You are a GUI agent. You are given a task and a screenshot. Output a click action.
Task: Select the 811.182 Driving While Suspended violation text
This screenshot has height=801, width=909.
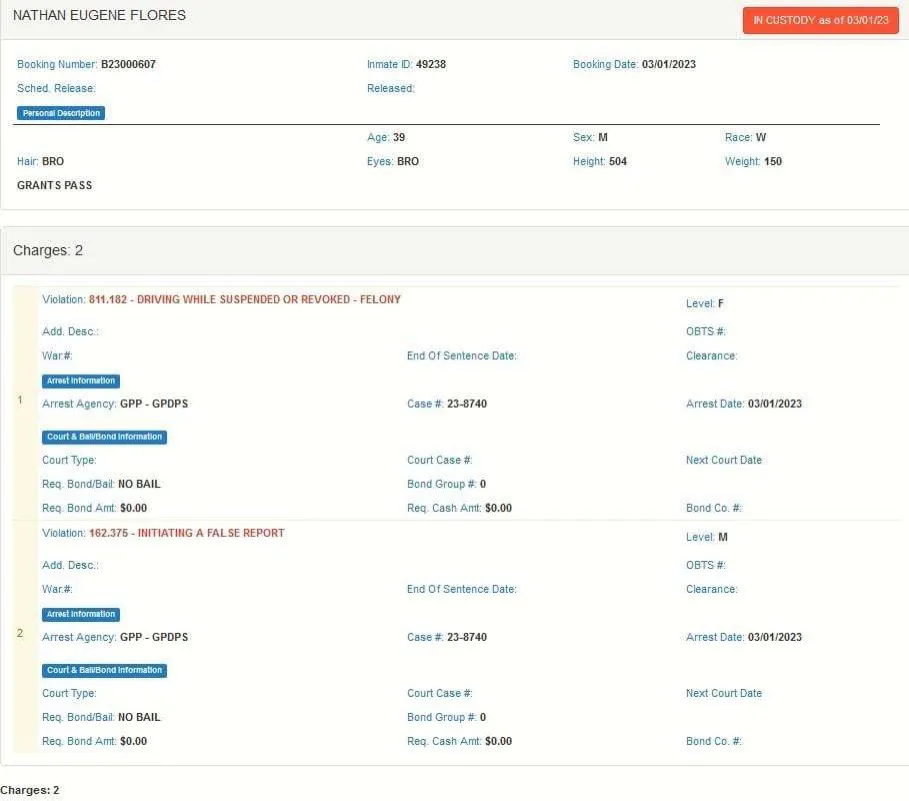(x=244, y=300)
